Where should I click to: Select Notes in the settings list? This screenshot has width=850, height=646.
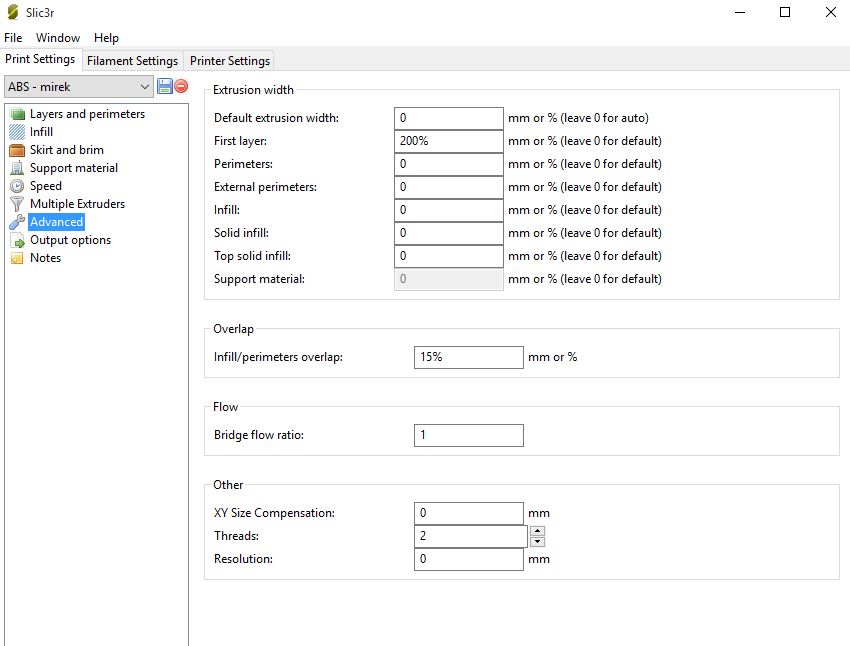click(x=45, y=258)
